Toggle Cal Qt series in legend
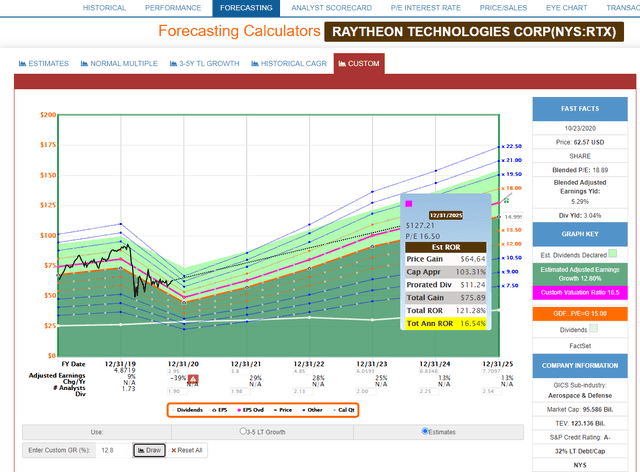The width and height of the screenshot is (640, 472). 344,410
